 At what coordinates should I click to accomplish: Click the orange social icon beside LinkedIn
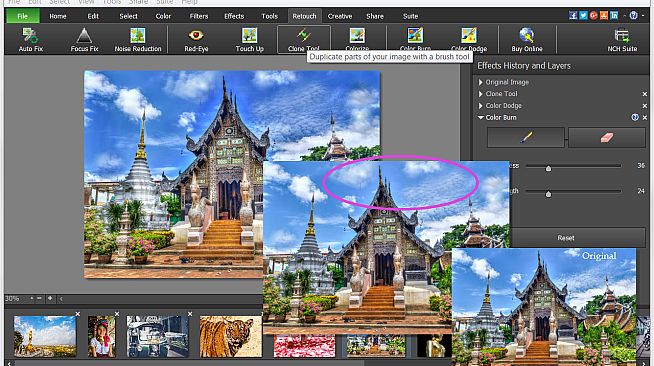[x=604, y=16]
